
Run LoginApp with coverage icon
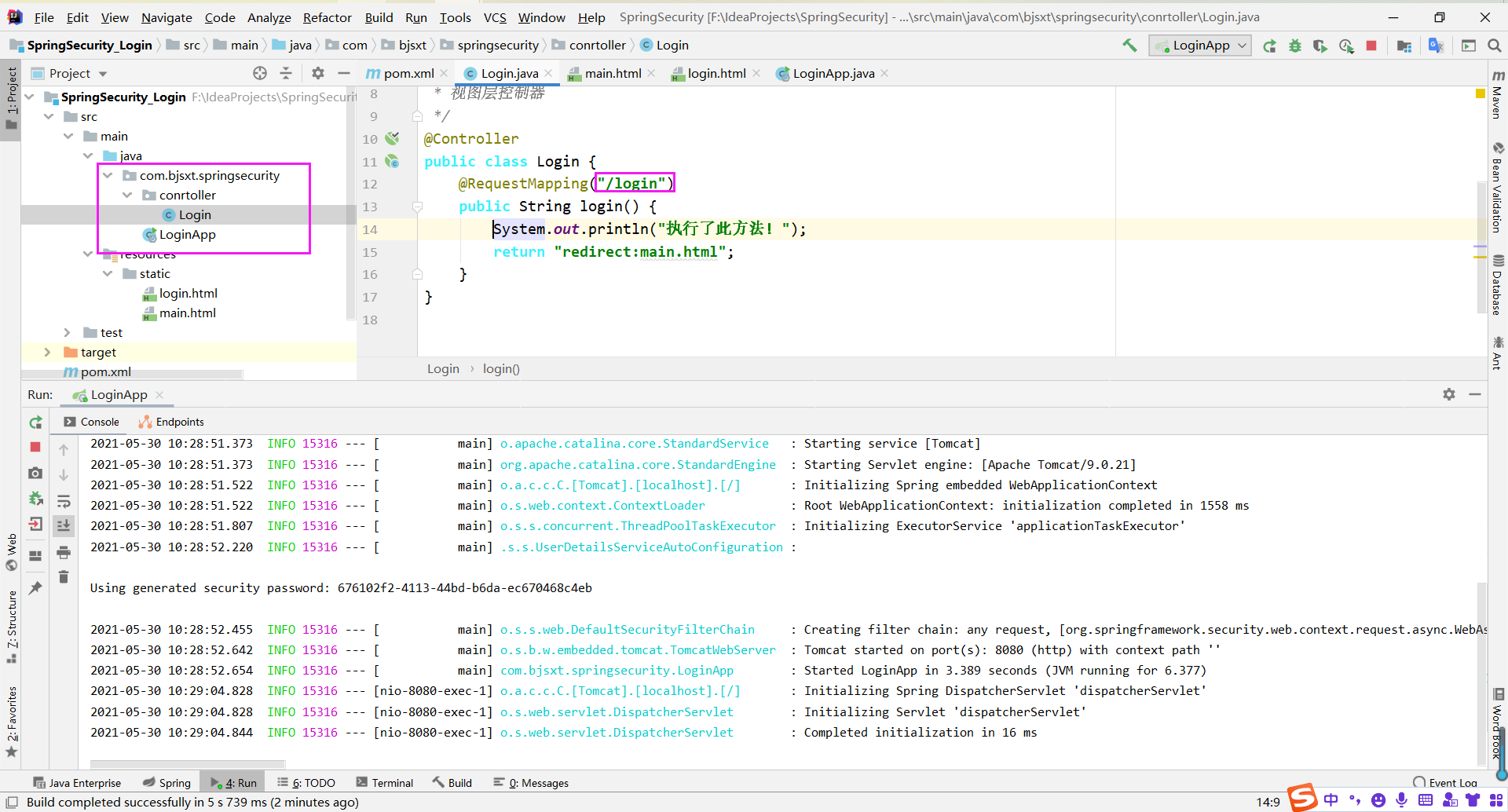click(x=1320, y=46)
